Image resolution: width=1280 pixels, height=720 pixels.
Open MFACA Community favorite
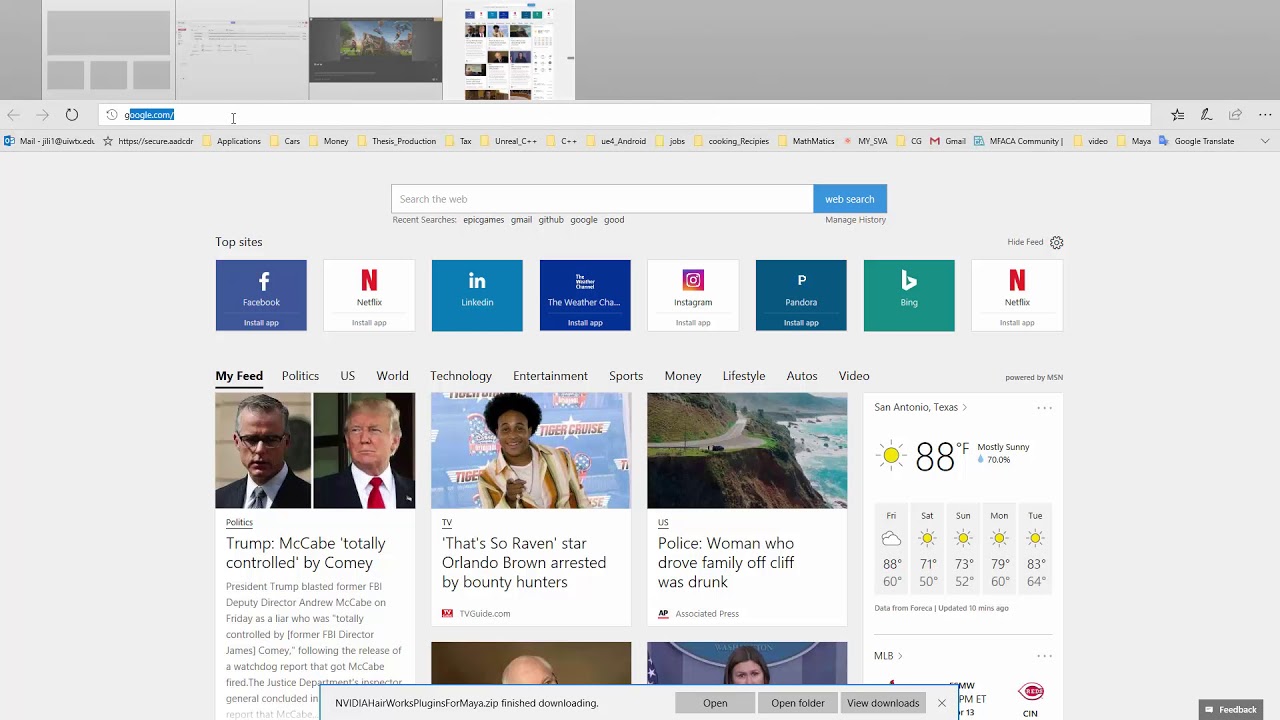1018,141
